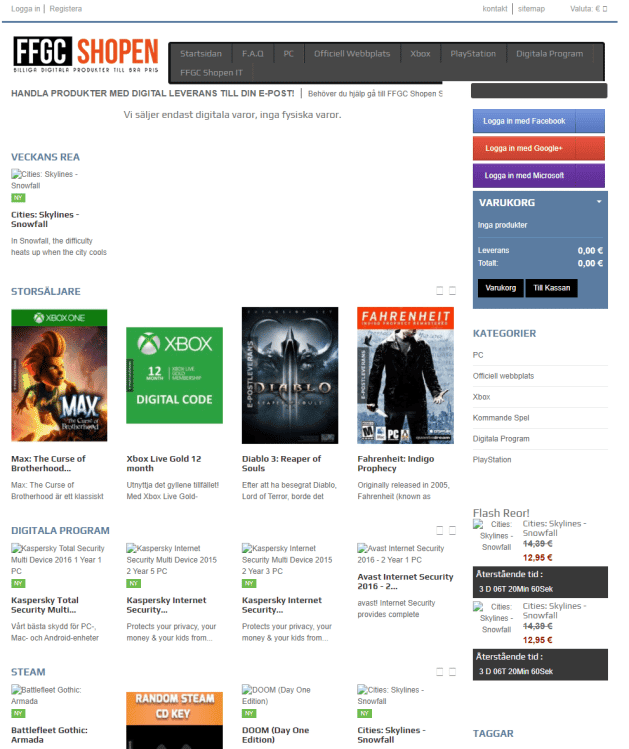Image resolution: width=629 pixels, height=749 pixels.
Task: Open Digitala Program in navigation bar
Action: pos(549,54)
